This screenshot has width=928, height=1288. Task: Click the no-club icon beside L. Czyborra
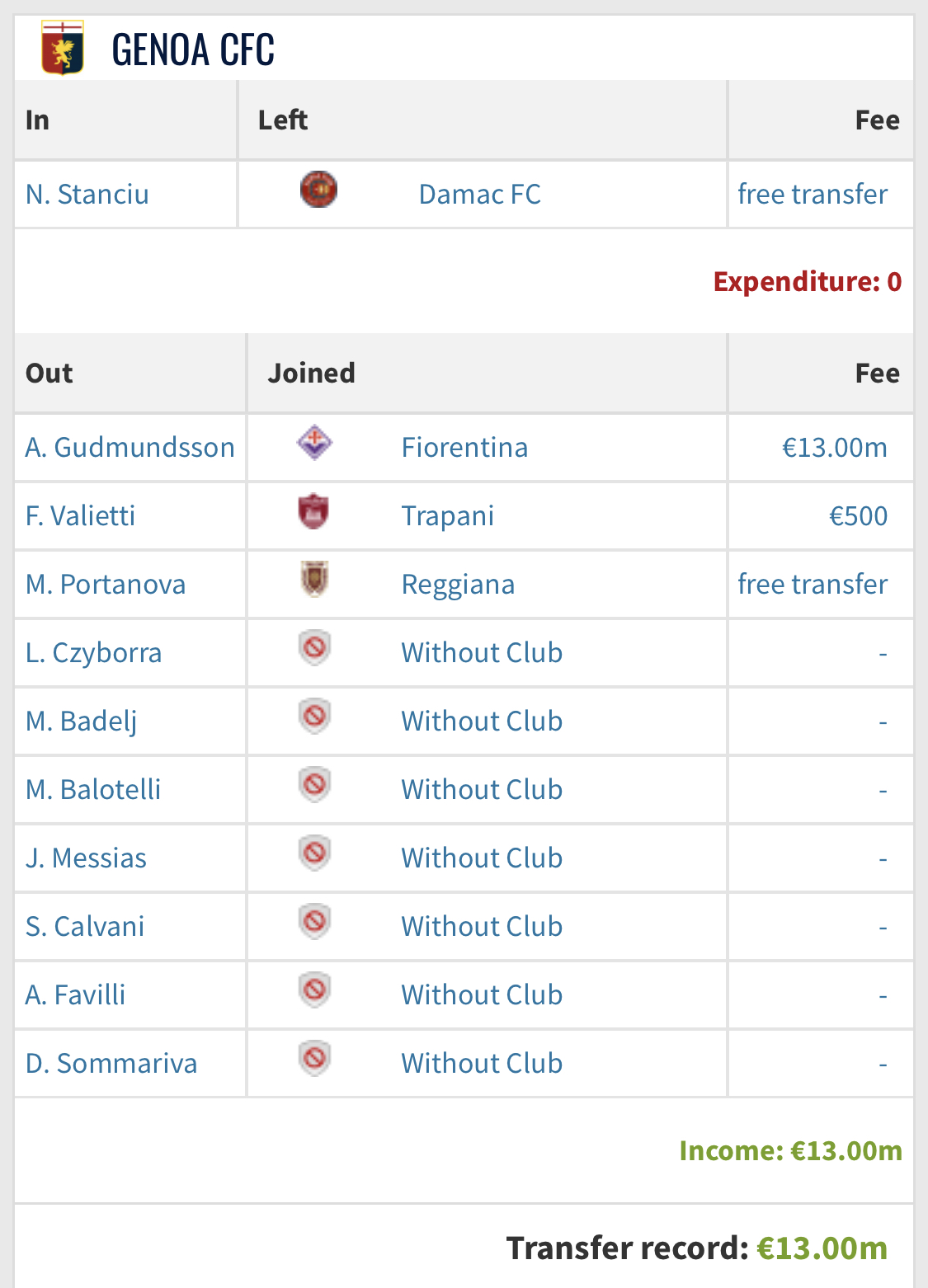314,648
